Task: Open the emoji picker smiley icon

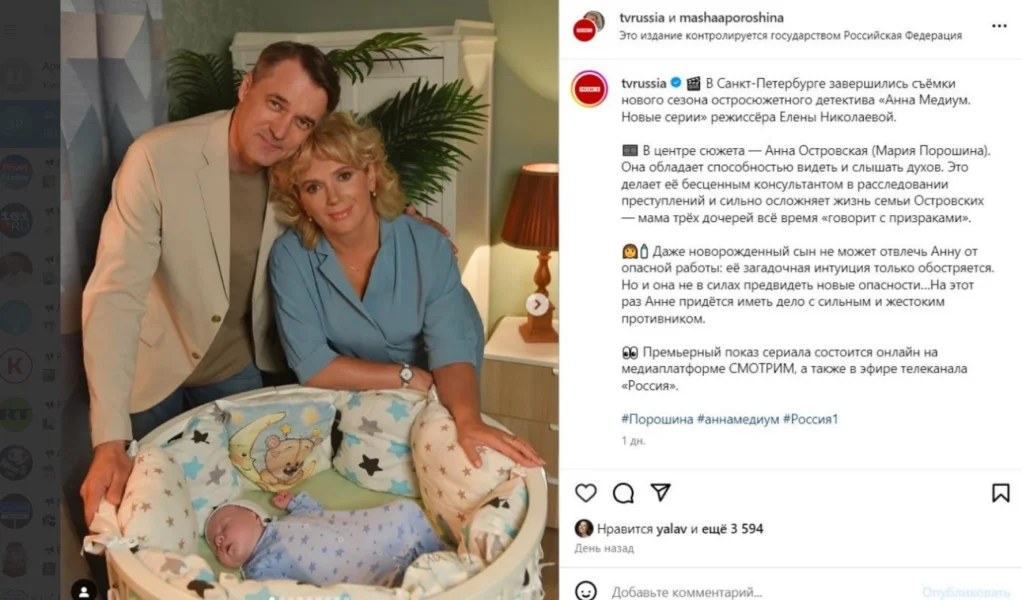Action: (585, 591)
